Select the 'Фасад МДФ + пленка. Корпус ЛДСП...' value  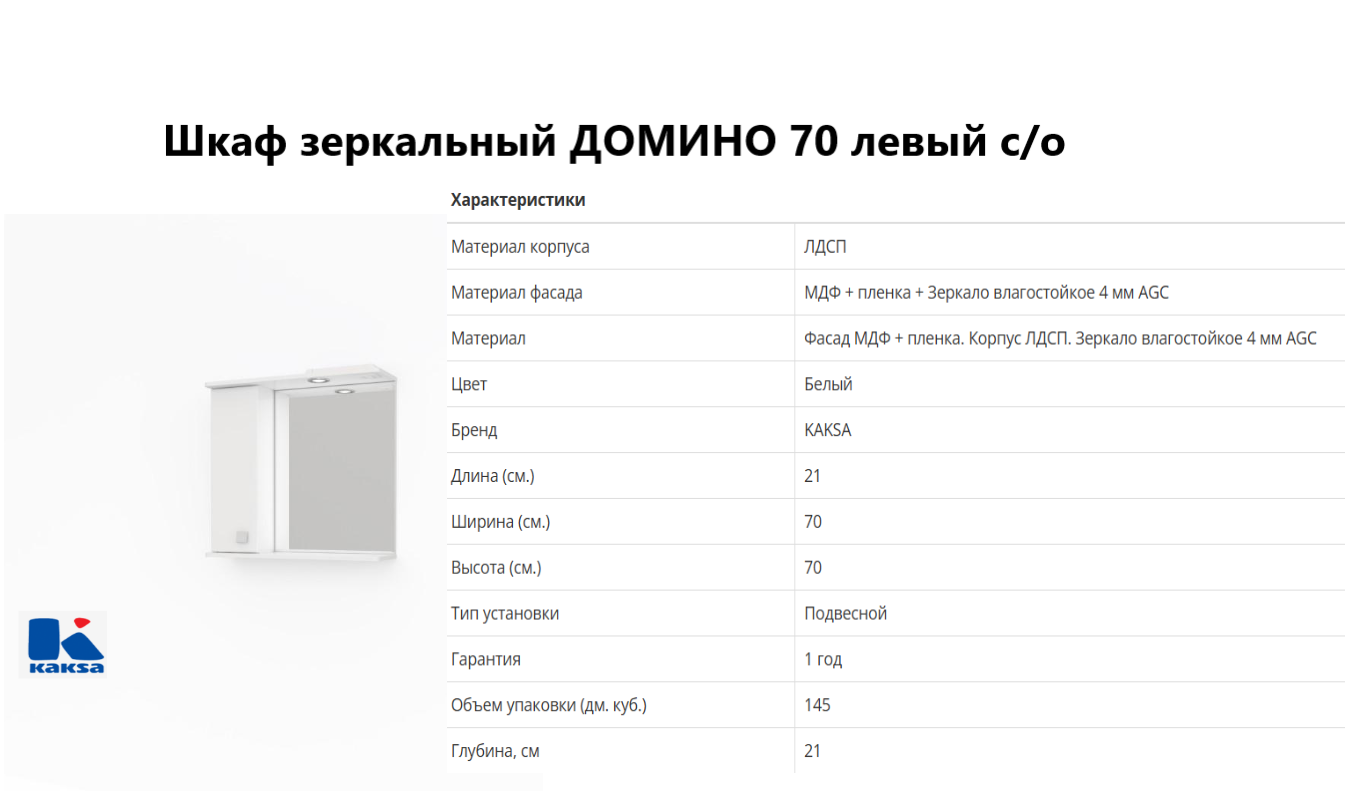(x=1060, y=338)
